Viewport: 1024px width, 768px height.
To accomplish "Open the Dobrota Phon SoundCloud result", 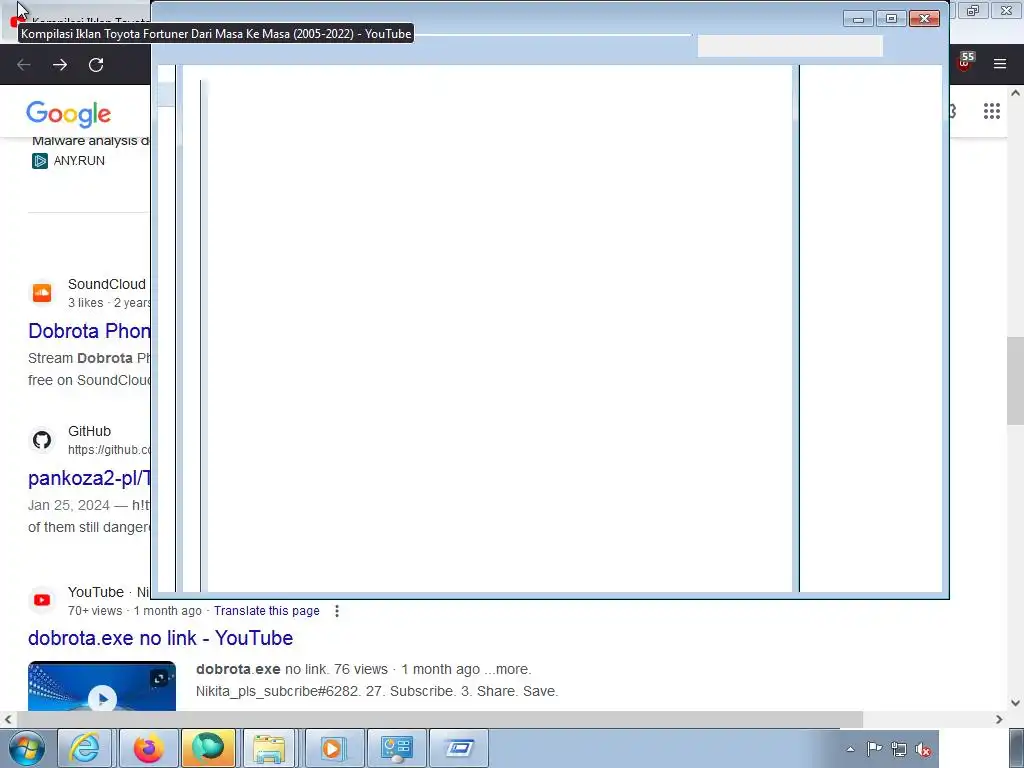I will tap(89, 331).
